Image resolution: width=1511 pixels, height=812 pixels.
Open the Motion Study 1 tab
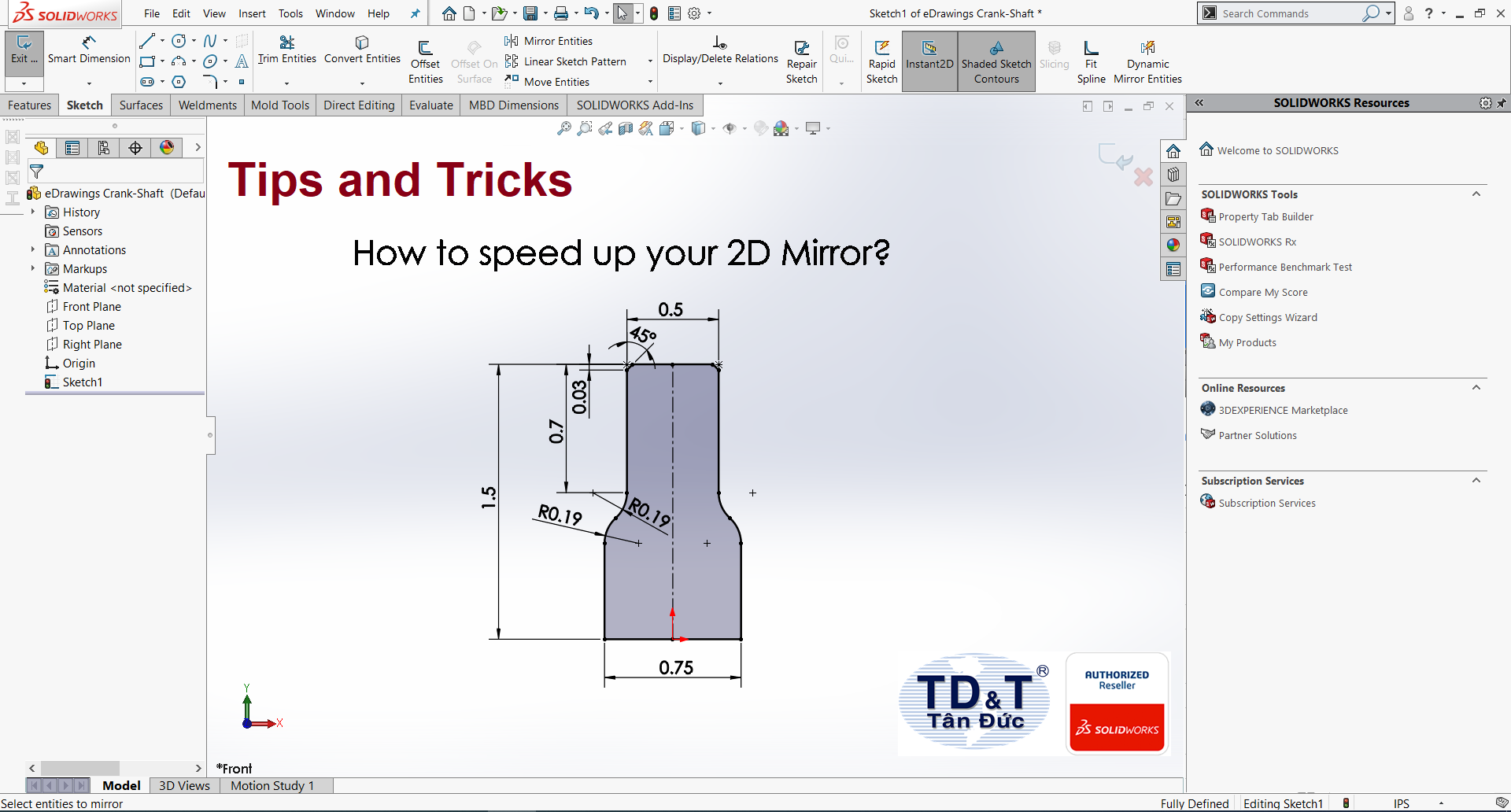272,785
